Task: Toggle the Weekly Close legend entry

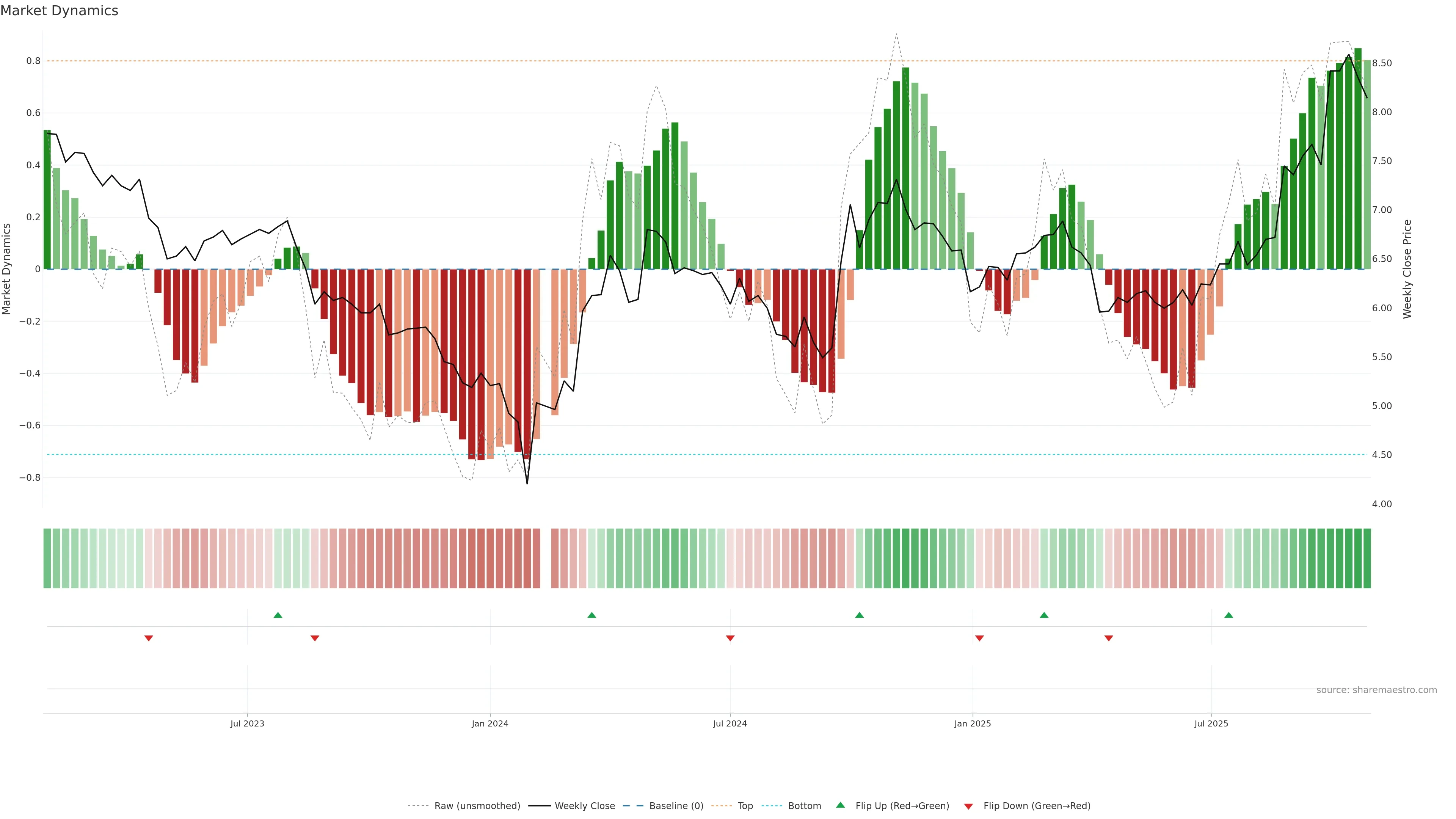Action: (584, 806)
